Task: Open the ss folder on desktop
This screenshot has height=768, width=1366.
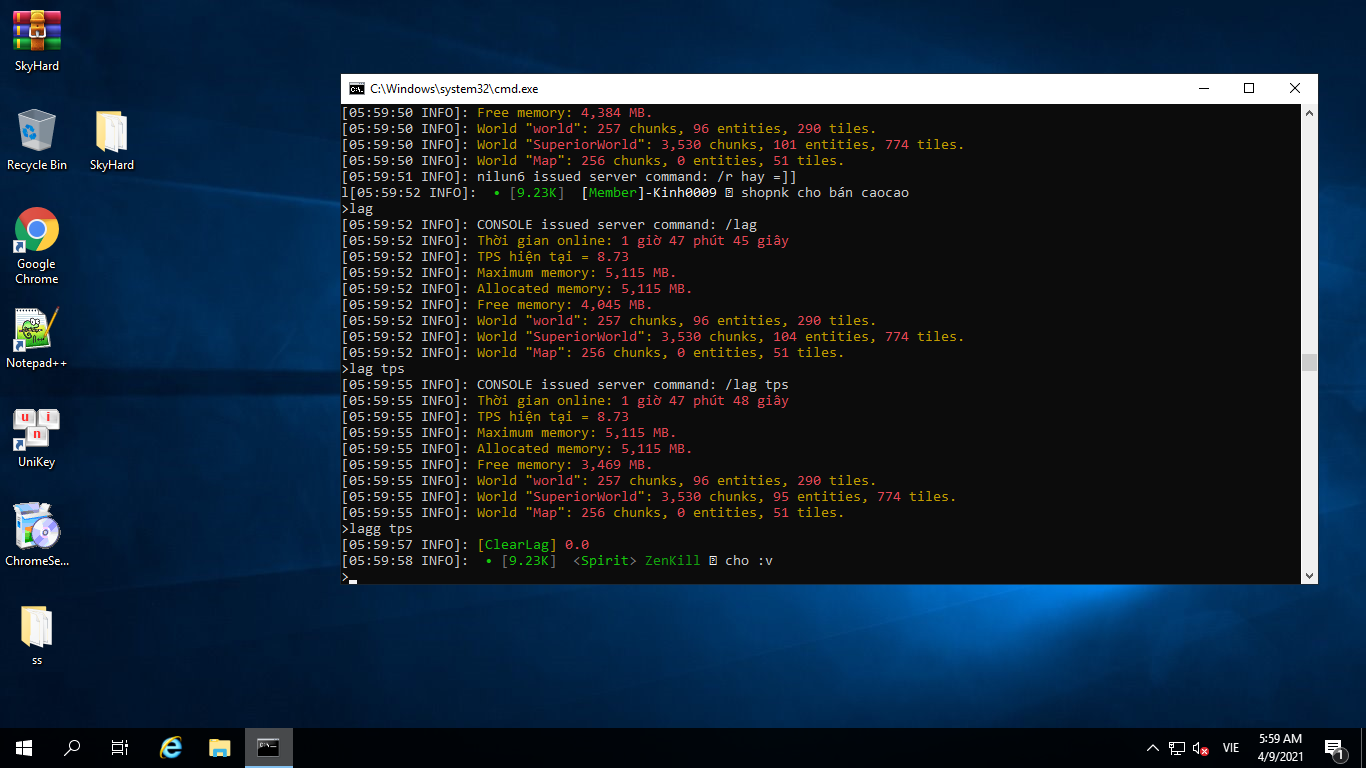Action: [37, 627]
